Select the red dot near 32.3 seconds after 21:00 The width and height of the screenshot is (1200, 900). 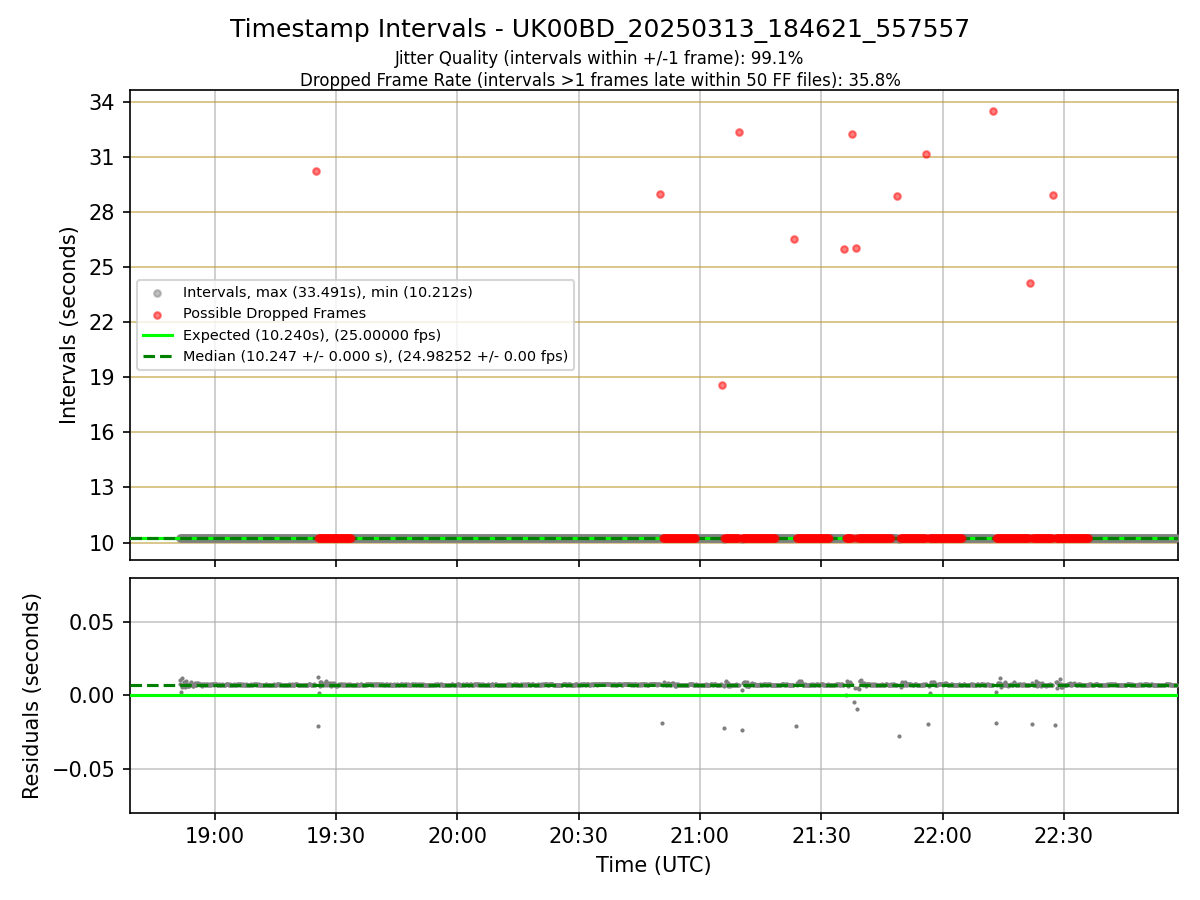[739, 132]
